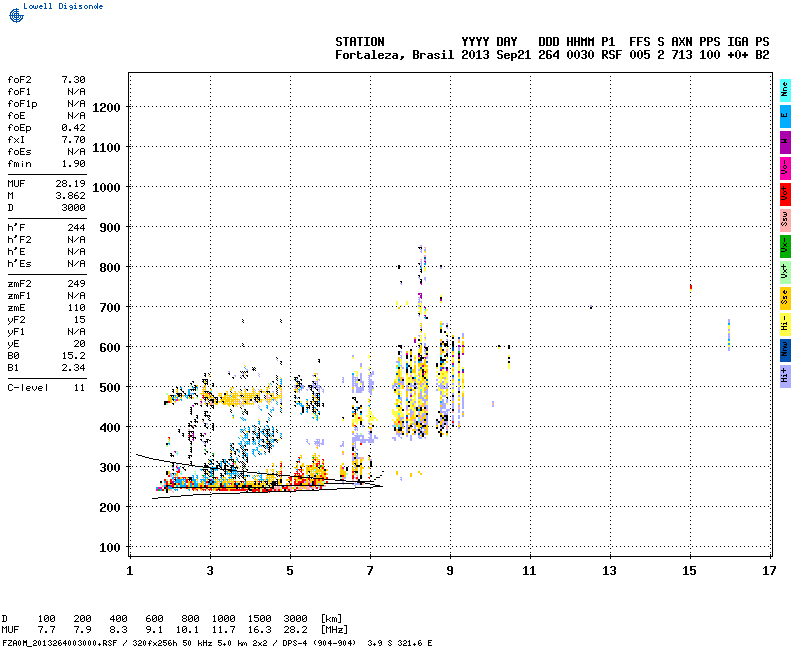800x650 pixels.
Task: Select the purple W legend swatch
Action: 785,141
